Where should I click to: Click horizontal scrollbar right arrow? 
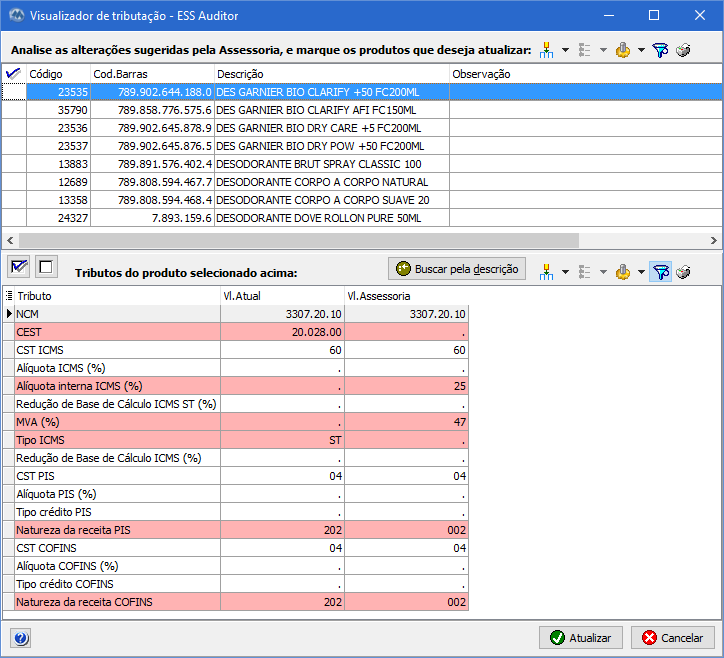[x=714, y=240]
